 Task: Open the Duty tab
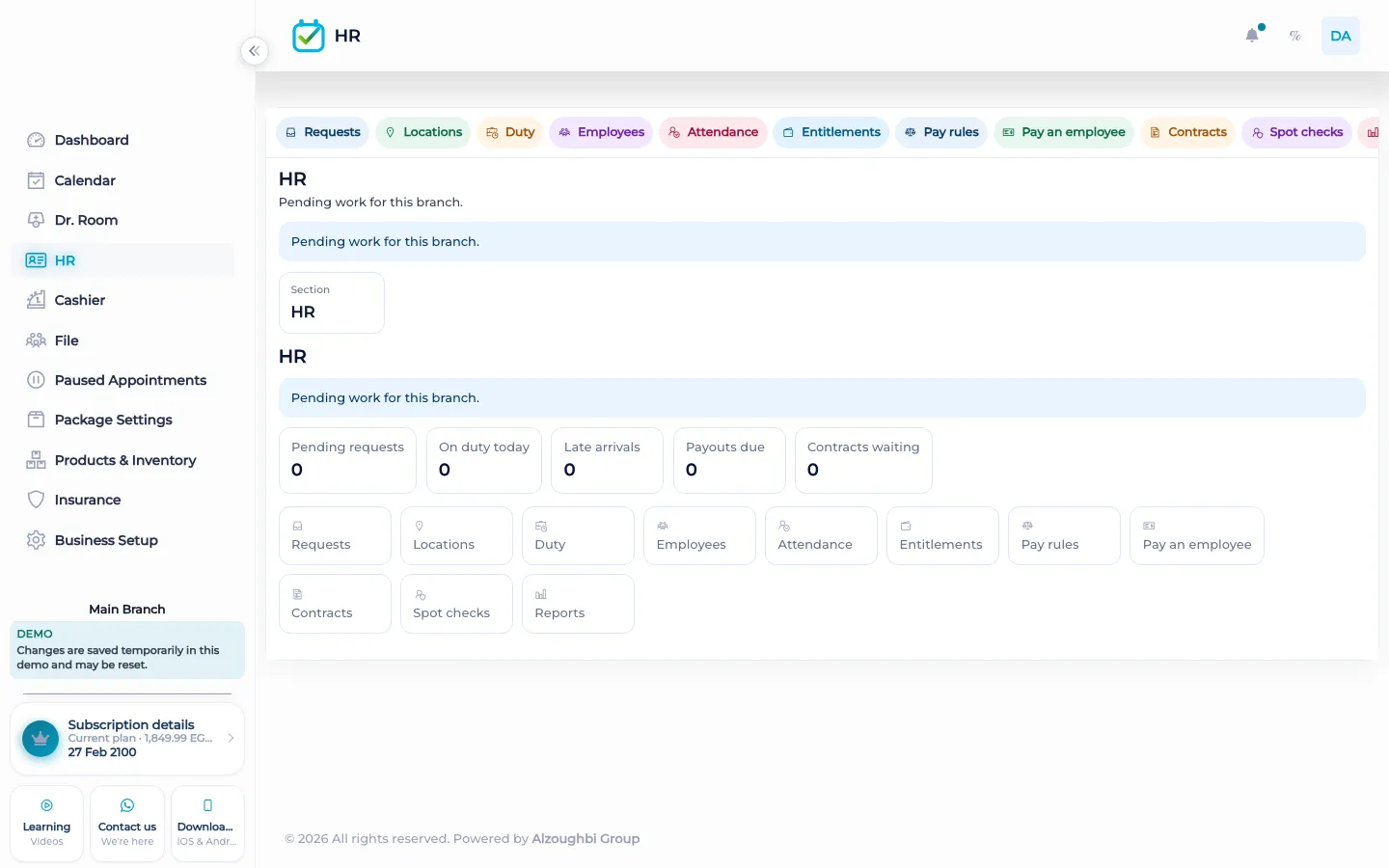[510, 132]
